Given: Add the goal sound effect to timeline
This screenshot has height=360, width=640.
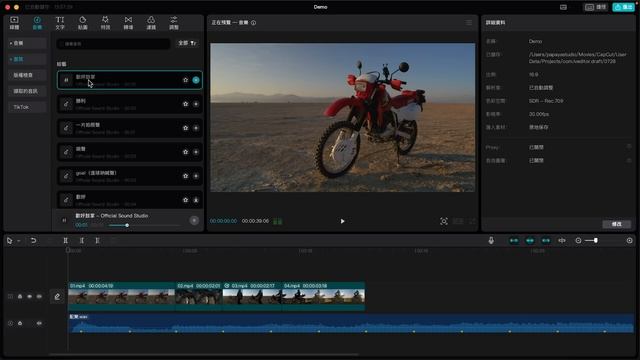Looking at the screenshot, I should click(196, 176).
